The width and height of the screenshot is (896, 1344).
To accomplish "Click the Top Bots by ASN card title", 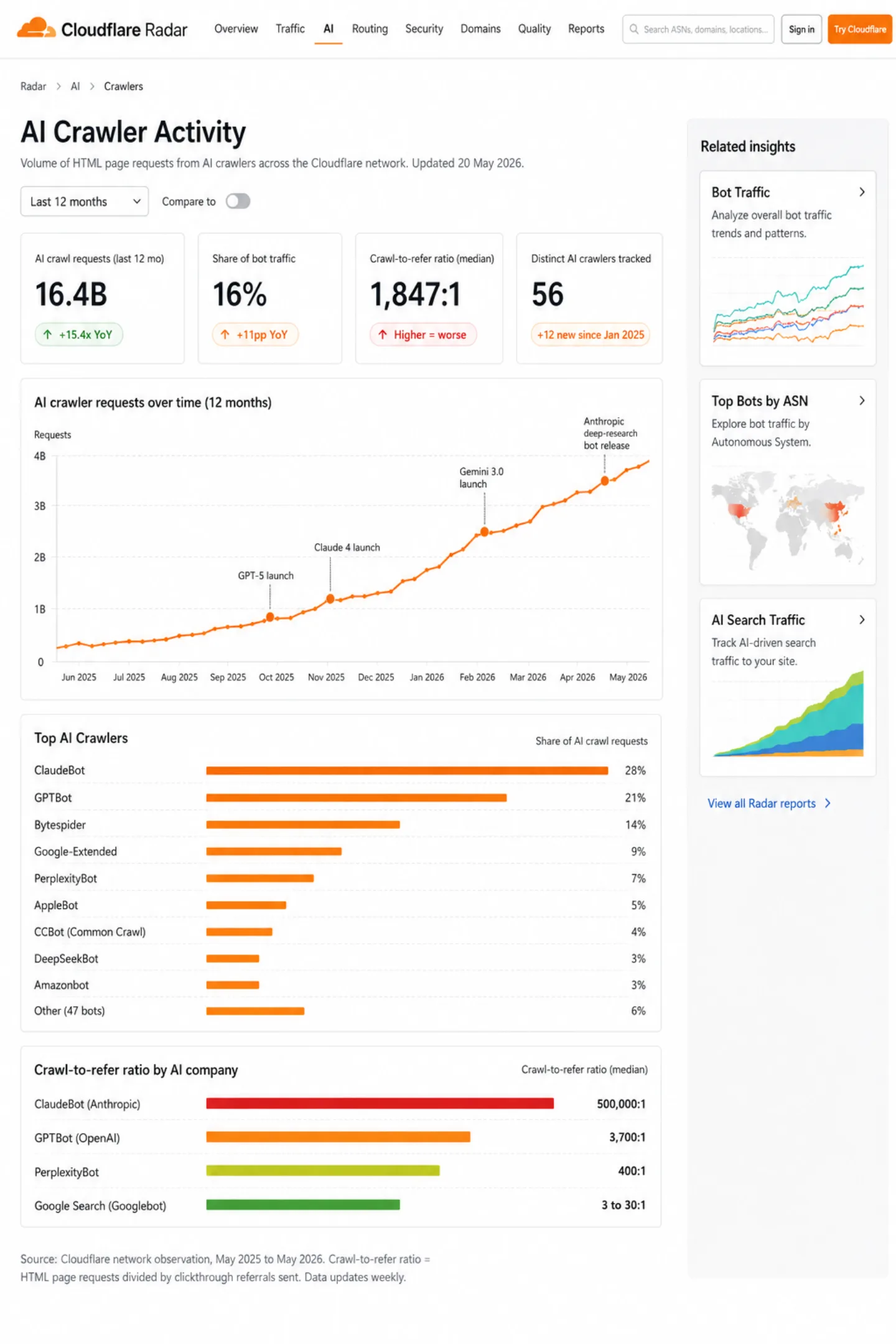I will [760, 401].
